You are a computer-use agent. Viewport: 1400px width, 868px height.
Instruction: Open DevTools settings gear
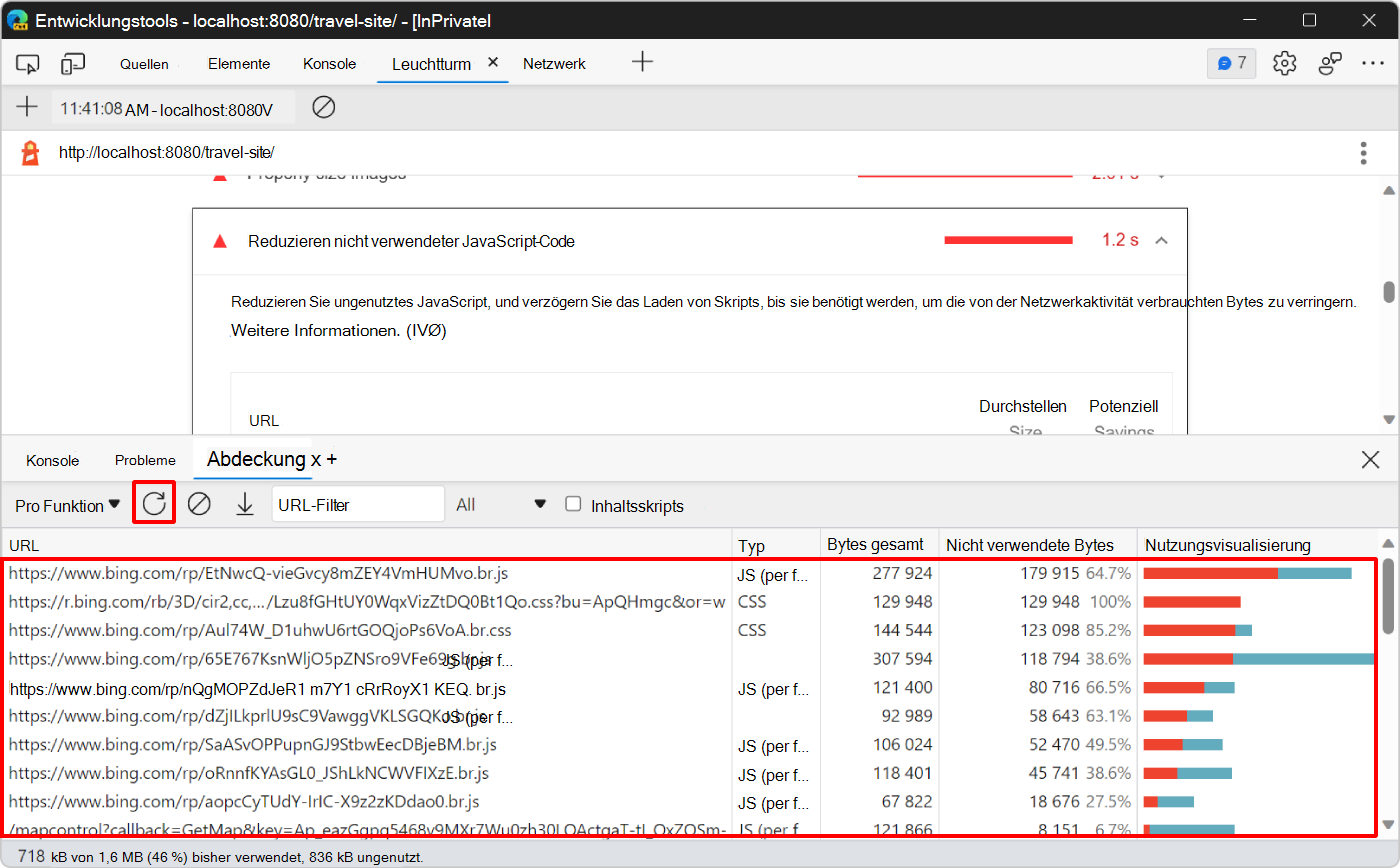[x=1284, y=63]
